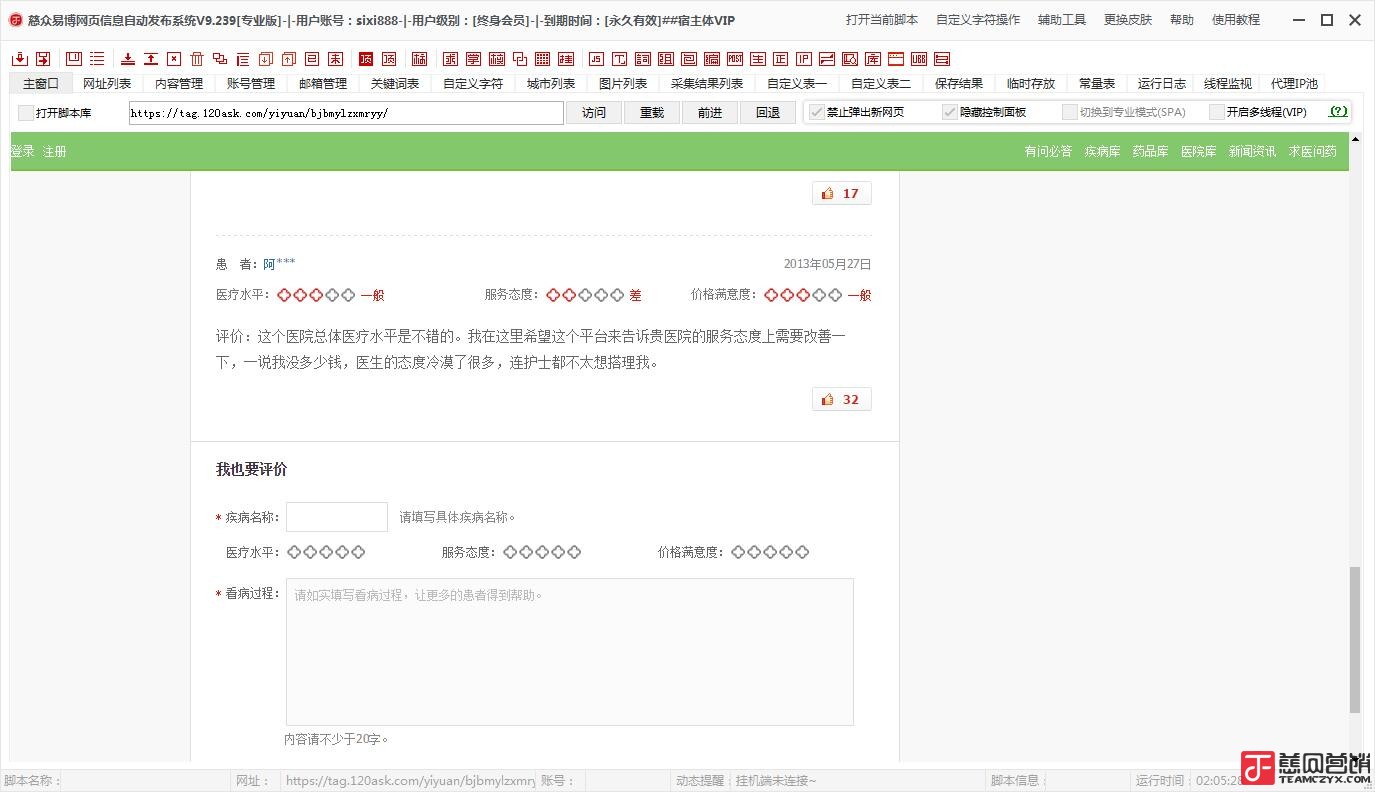This screenshot has width=1375, height=792.
Task: Click the page with up arrow icon
Action: (x=289, y=59)
